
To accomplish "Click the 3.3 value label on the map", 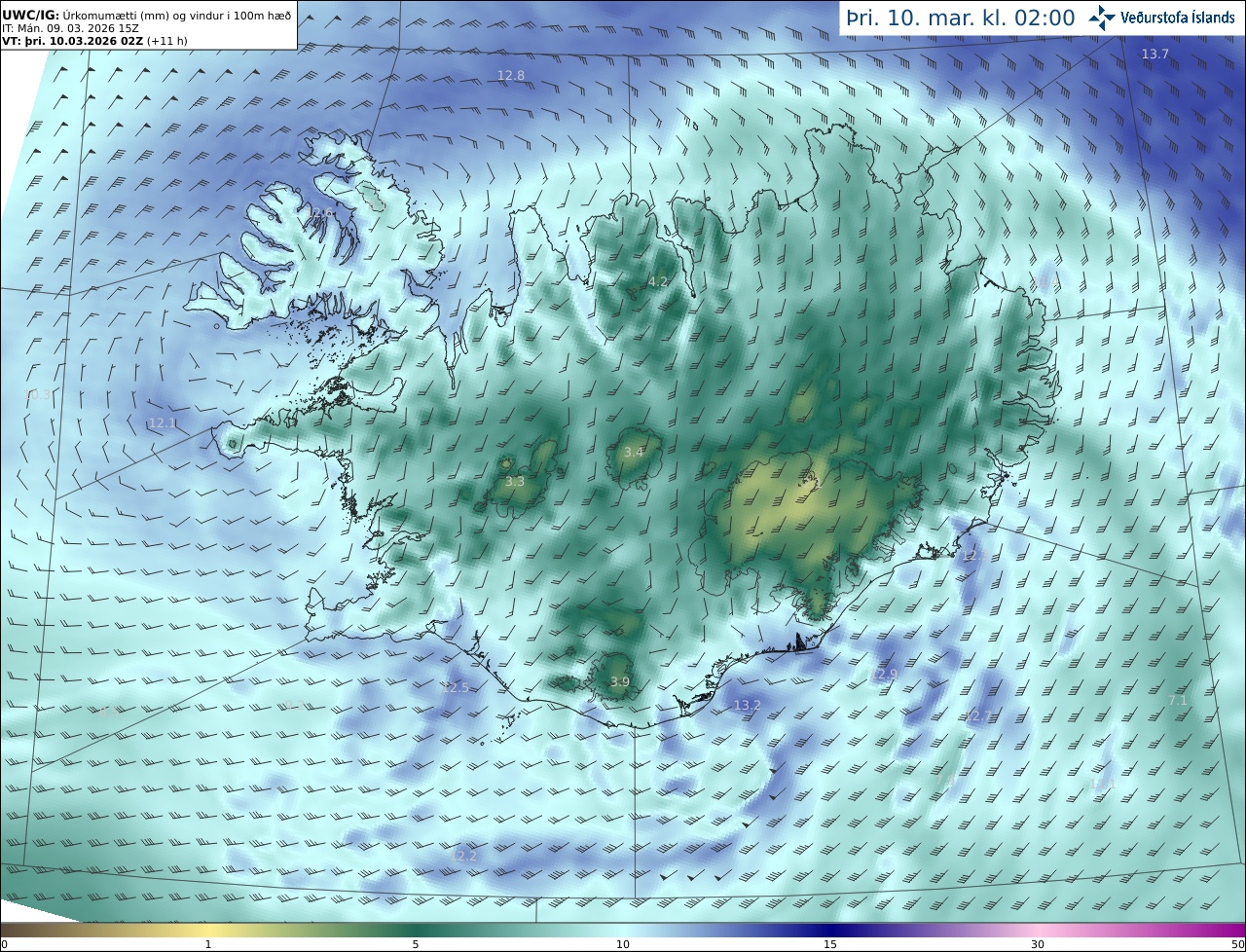I will (515, 481).
